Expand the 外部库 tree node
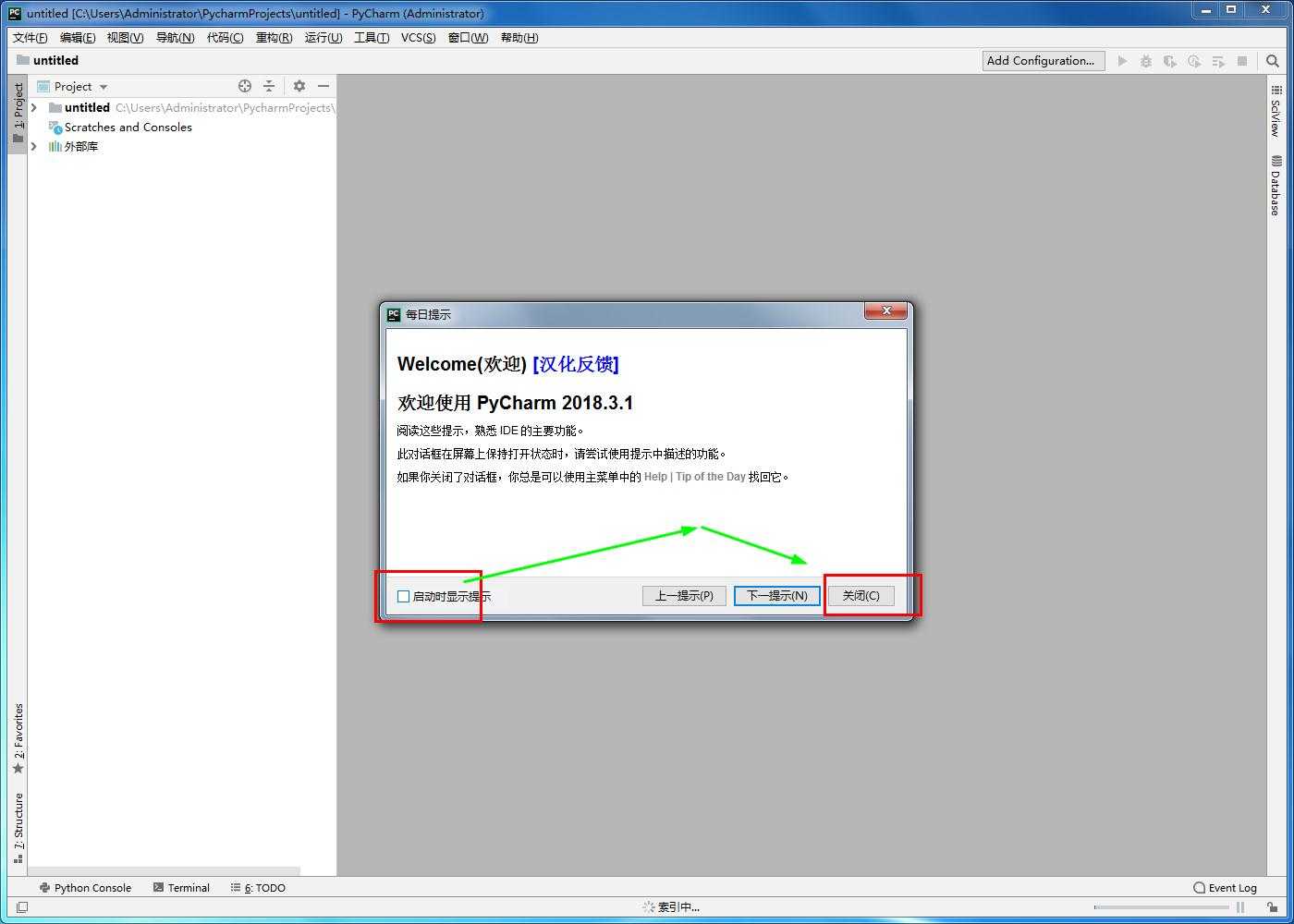1294x924 pixels. point(35,147)
